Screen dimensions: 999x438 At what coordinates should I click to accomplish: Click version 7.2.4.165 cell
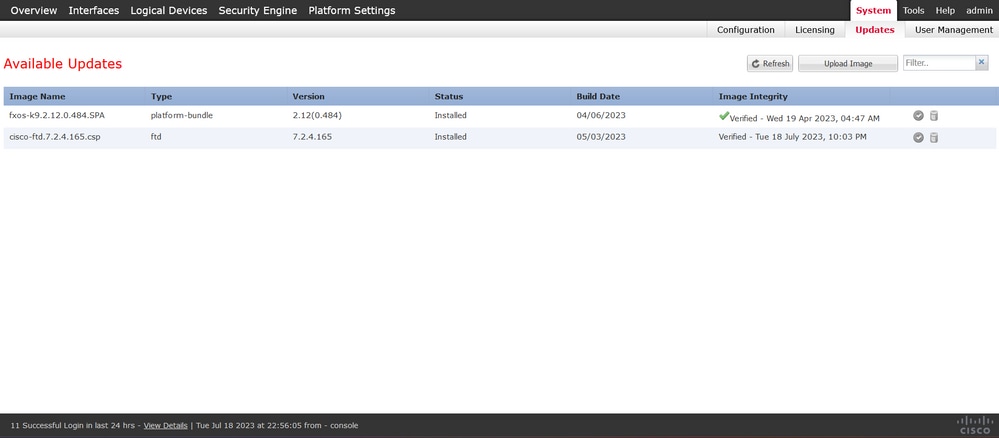[312, 136]
